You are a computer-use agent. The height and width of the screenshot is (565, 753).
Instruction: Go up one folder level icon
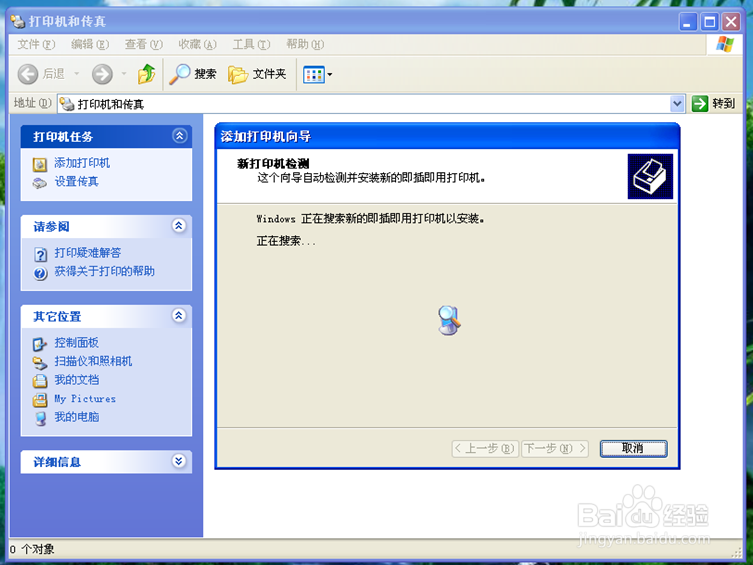[146, 74]
